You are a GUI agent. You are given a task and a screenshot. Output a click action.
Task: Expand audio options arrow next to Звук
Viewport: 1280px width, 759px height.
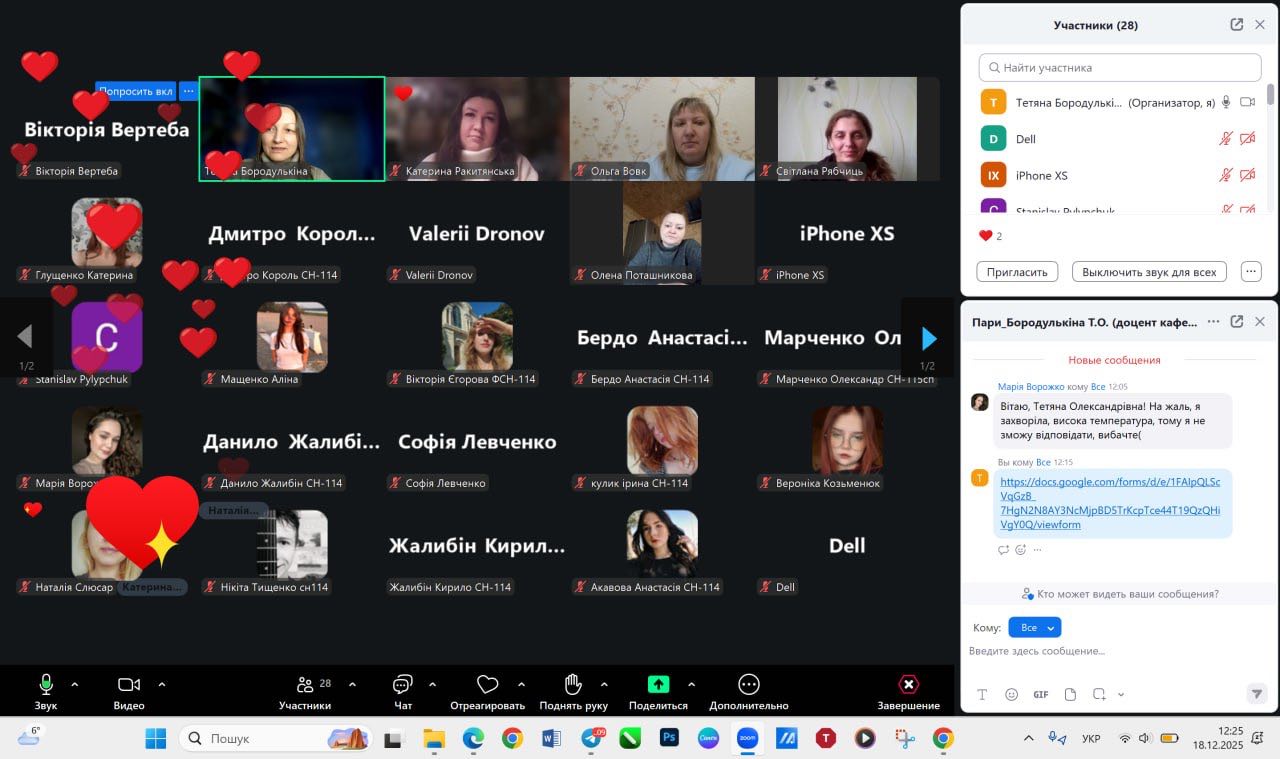pyautogui.click(x=74, y=685)
